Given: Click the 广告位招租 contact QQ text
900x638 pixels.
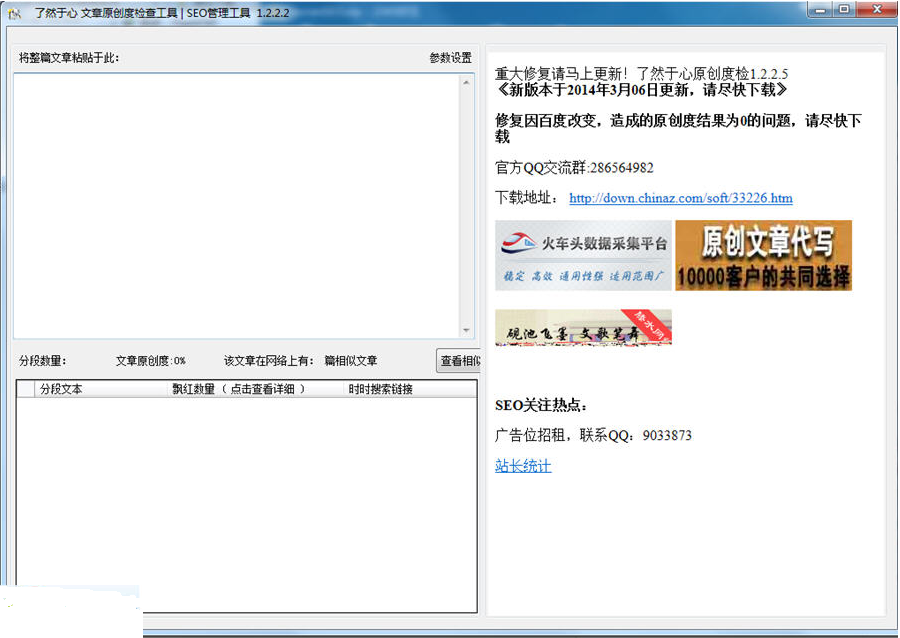Looking at the screenshot, I should pyautogui.click(x=593, y=435).
